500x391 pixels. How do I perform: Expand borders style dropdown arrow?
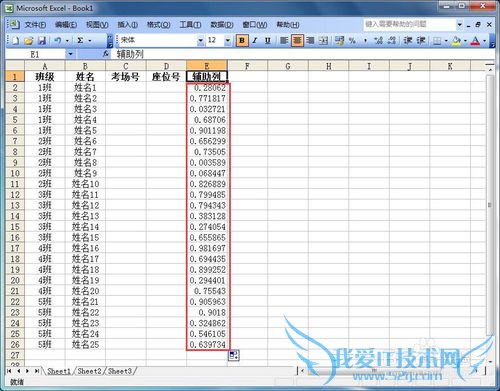click(x=446, y=41)
